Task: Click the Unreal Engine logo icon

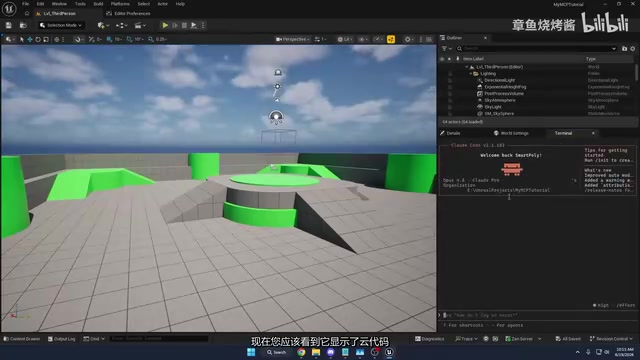Action: tap(9, 9)
